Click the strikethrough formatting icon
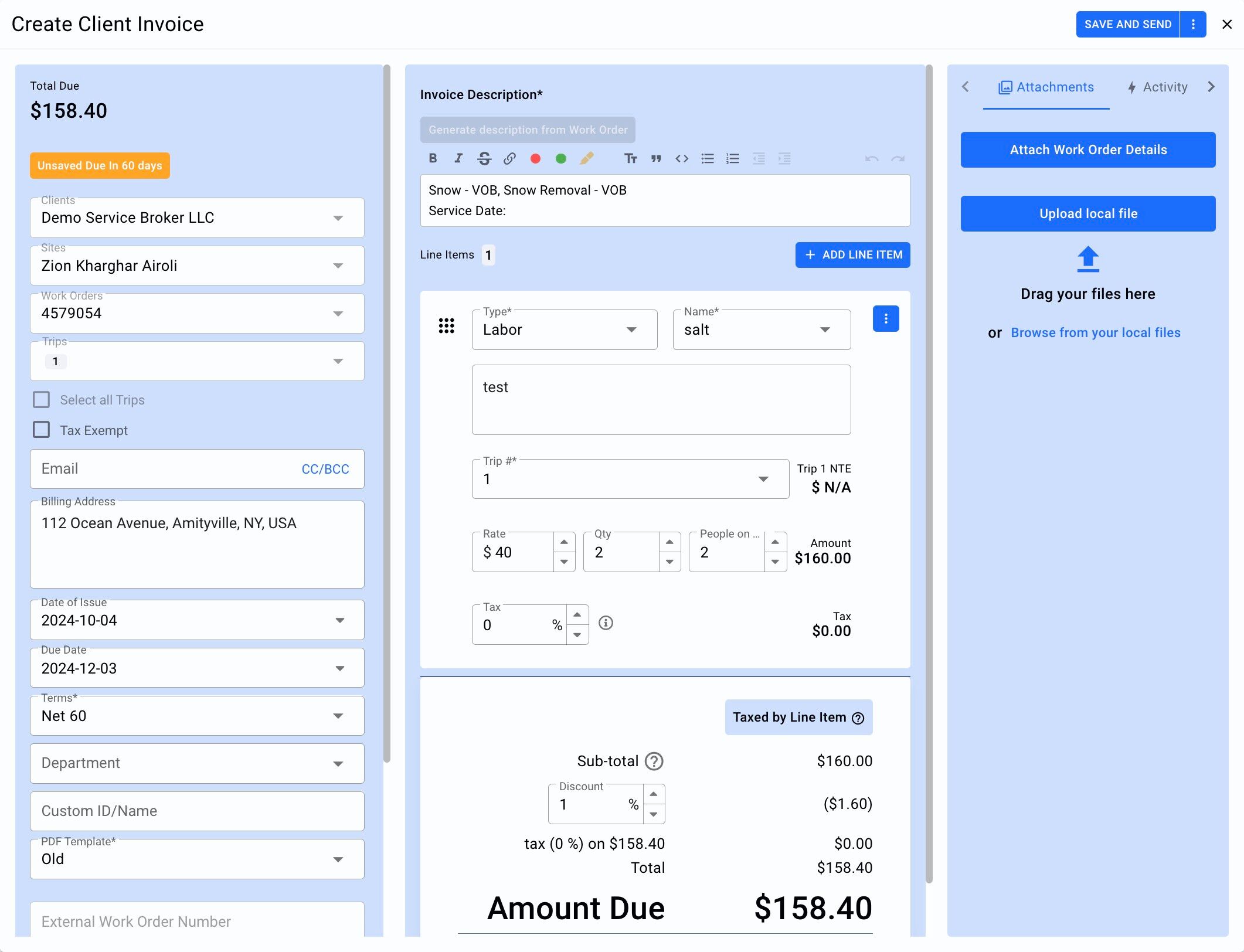The image size is (1244, 952). point(484,158)
